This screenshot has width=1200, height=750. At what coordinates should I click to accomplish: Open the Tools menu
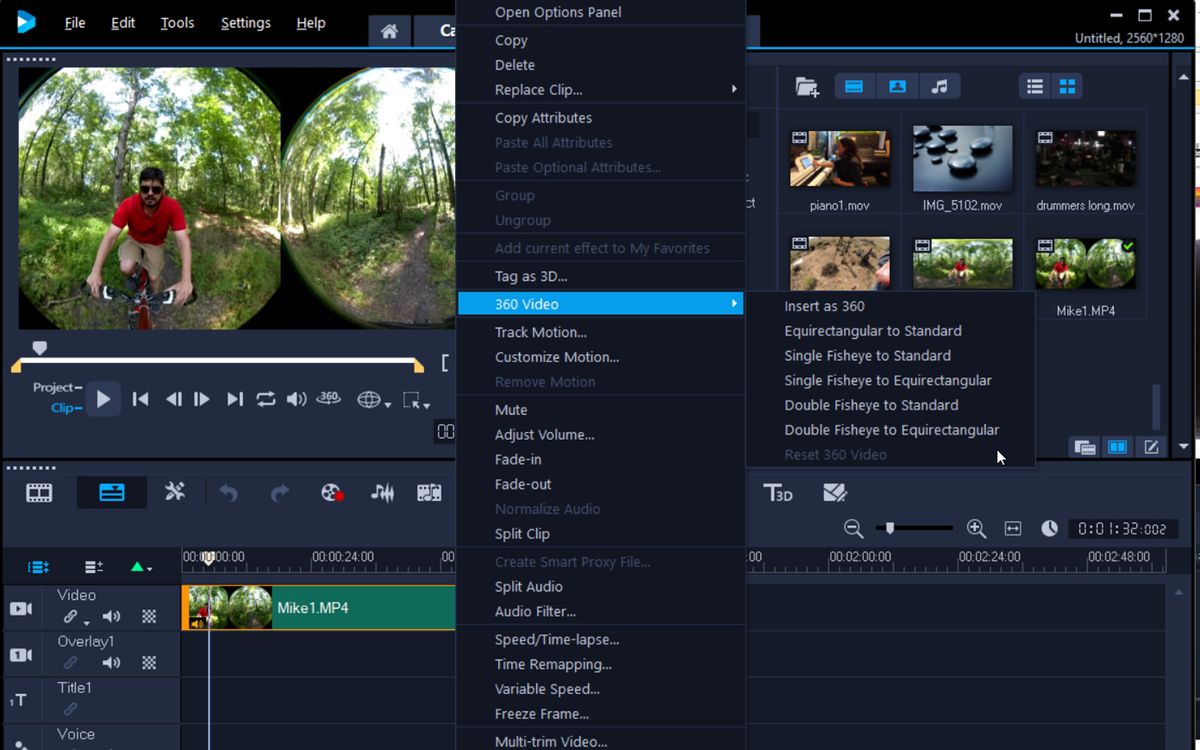coord(177,22)
